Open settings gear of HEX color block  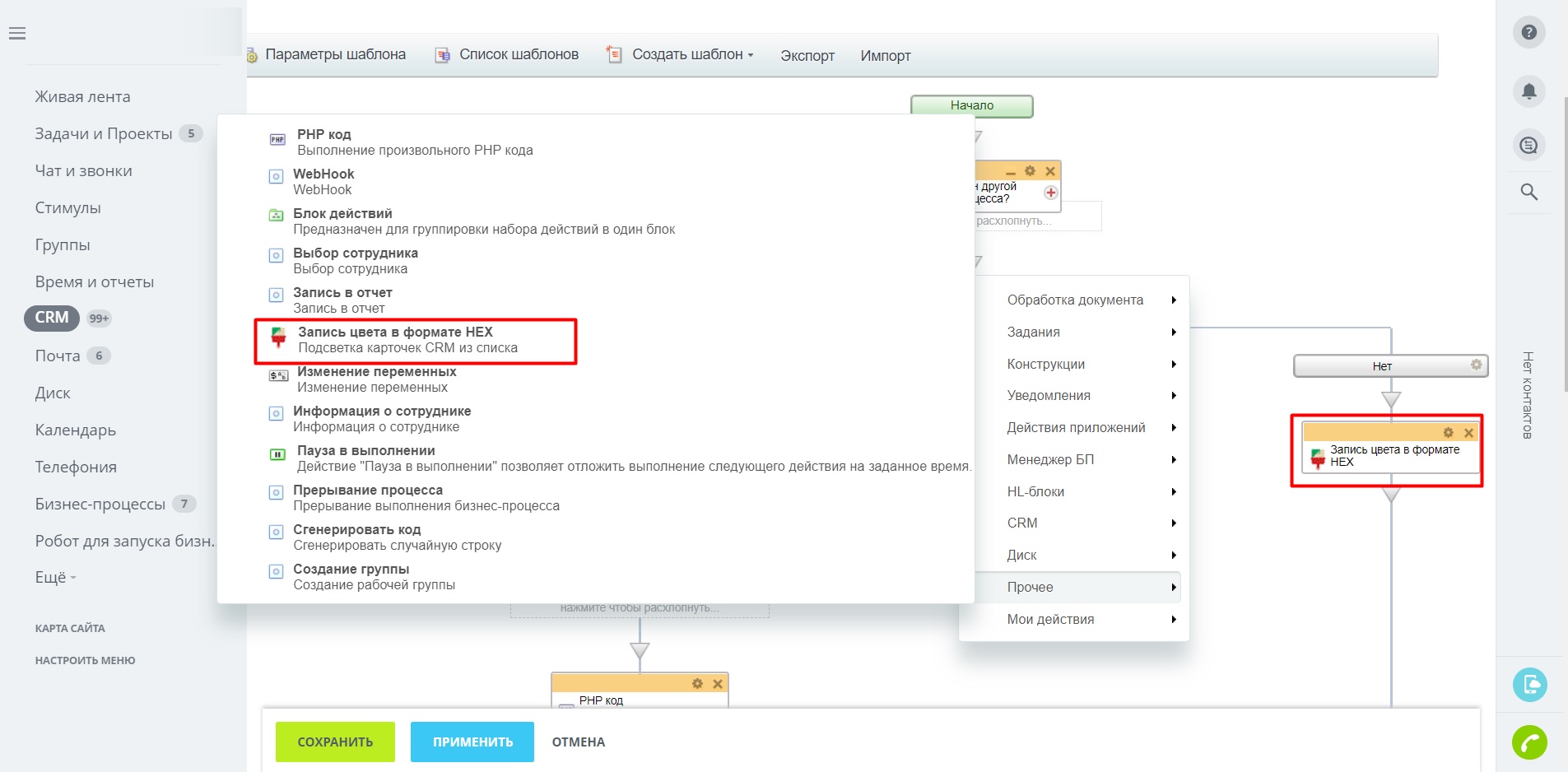tap(1448, 433)
